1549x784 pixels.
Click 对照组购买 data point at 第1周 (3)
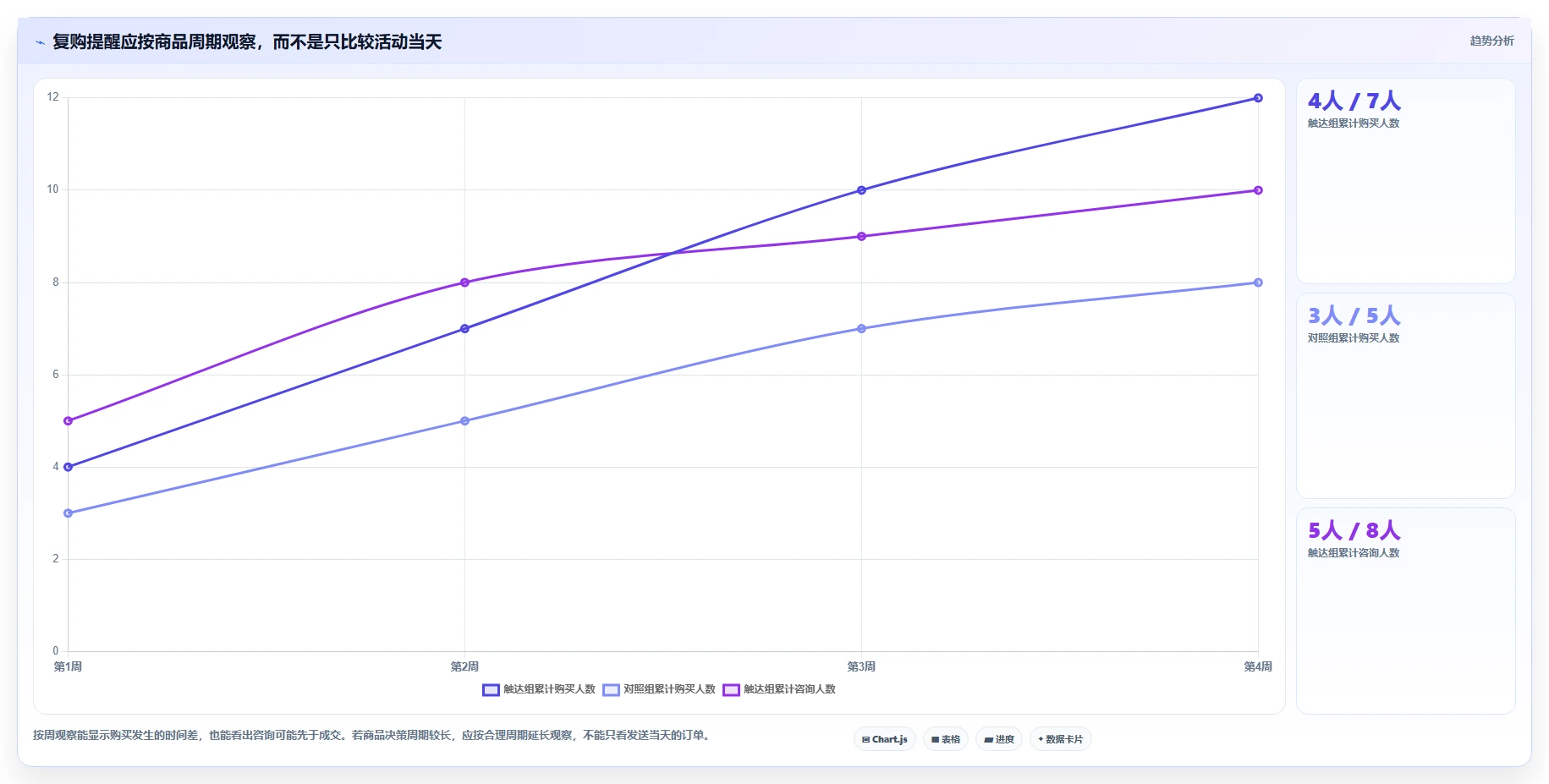point(69,513)
